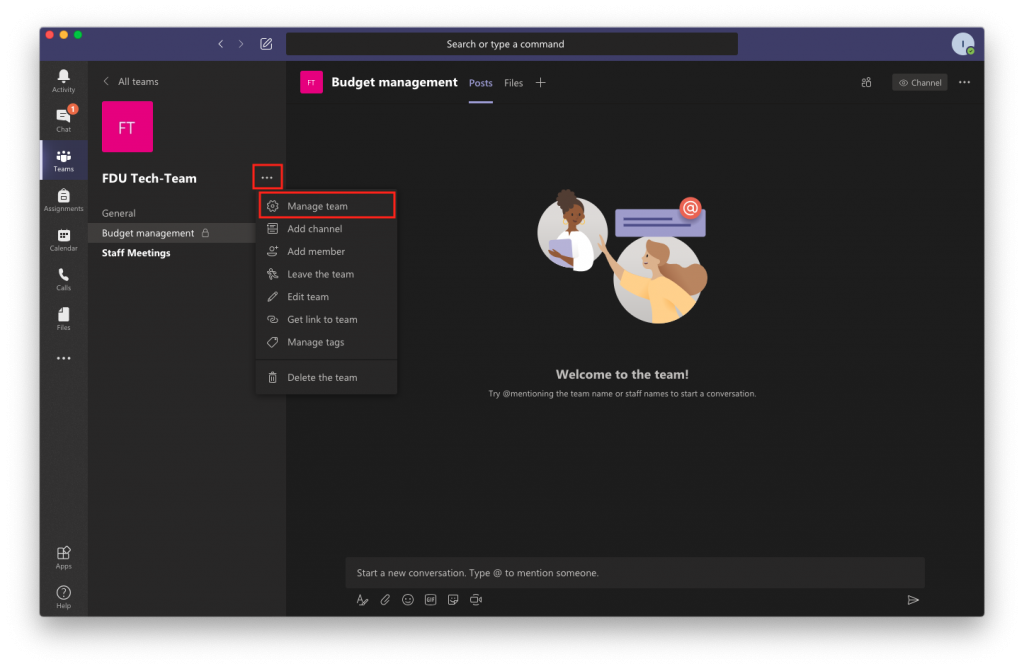The height and width of the screenshot is (669, 1024).
Task: Add a new tab with plus icon
Action: coord(540,82)
